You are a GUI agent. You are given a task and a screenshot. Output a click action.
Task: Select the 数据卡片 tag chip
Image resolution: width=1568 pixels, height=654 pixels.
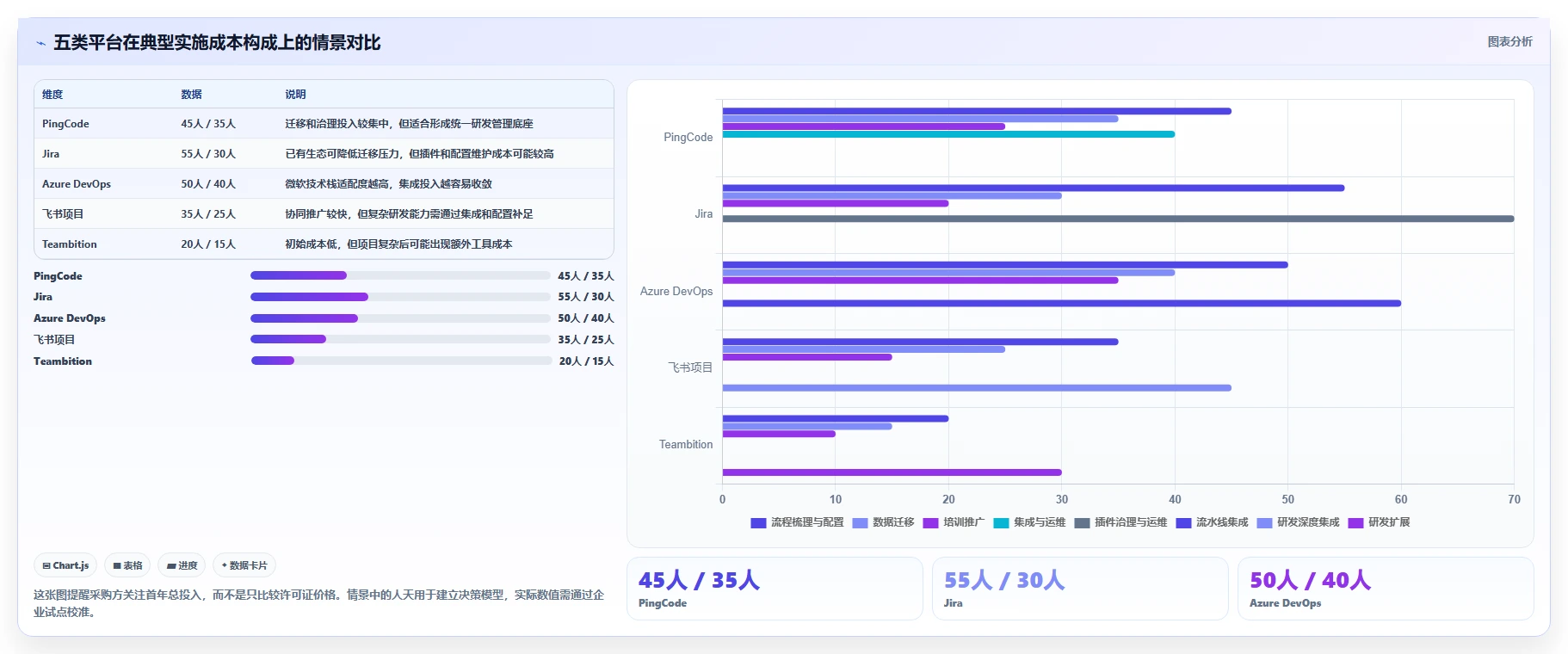244,565
